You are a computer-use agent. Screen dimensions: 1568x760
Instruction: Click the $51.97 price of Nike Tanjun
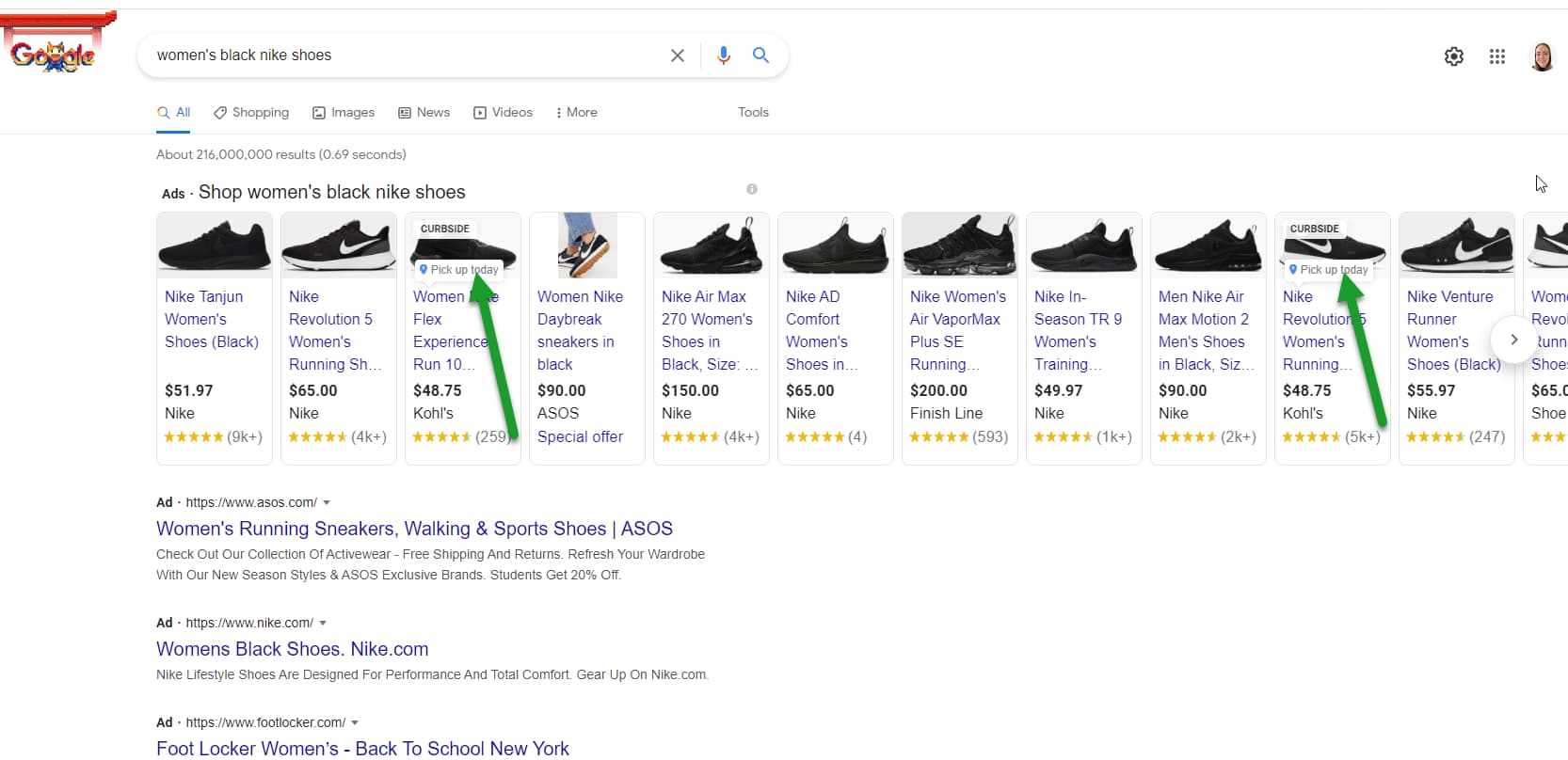pos(189,390)
